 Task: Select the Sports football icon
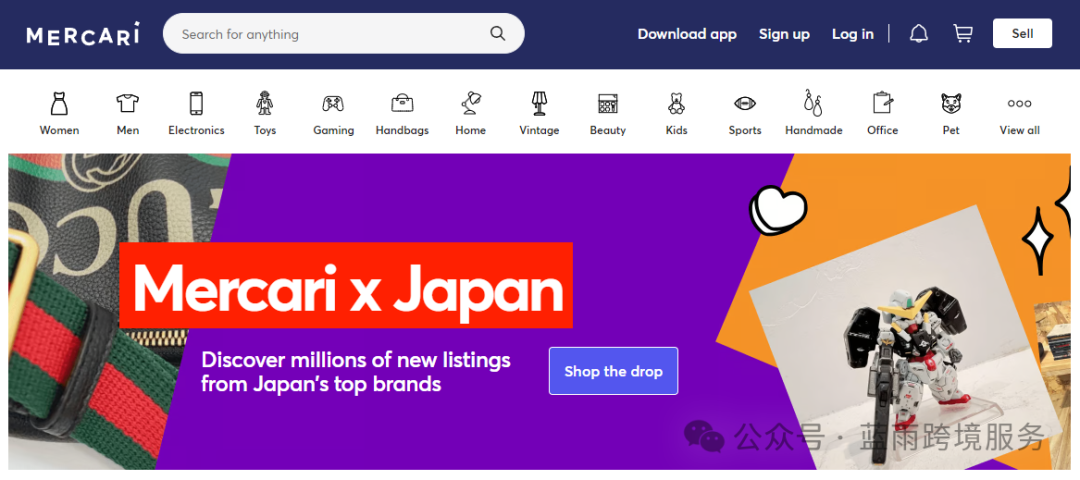(745, 104)
